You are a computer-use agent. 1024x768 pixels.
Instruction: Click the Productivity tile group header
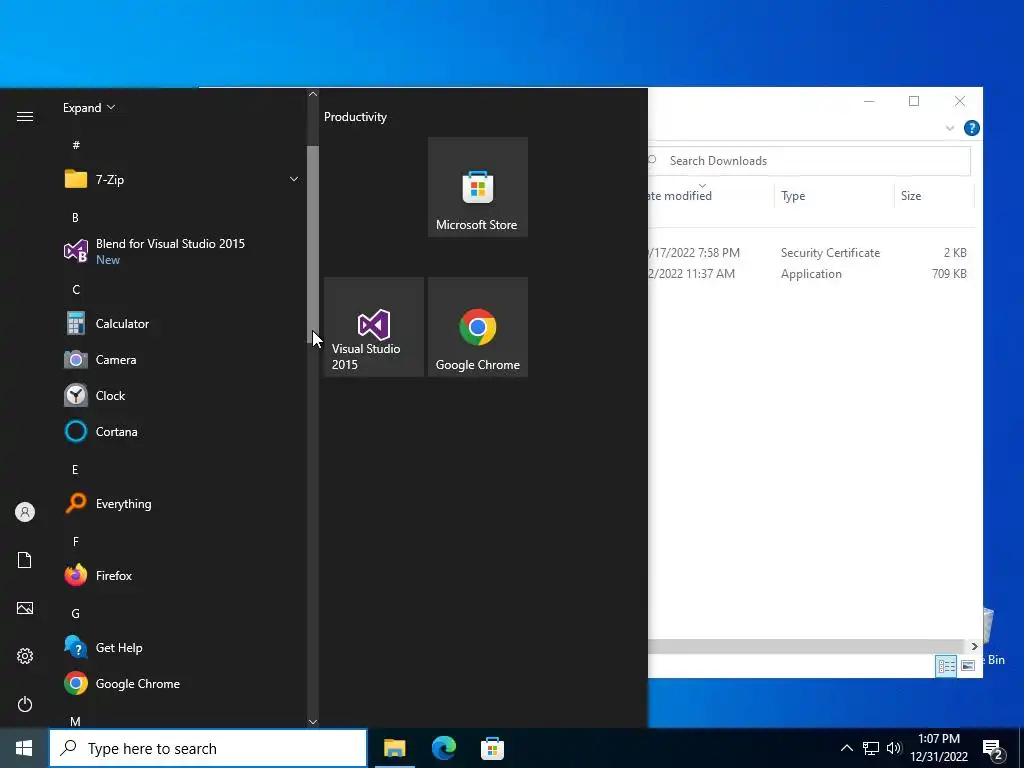tap(355, 117)
